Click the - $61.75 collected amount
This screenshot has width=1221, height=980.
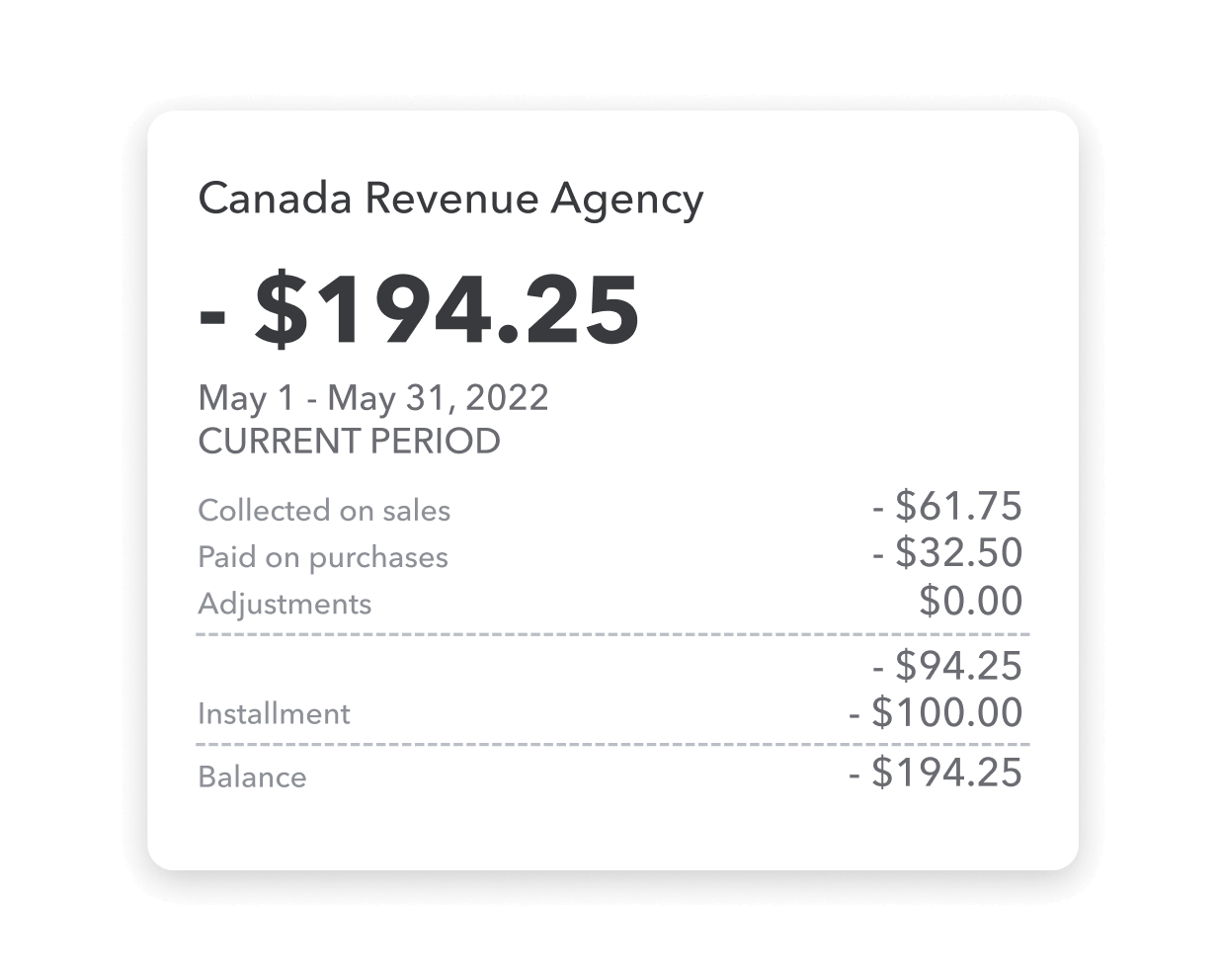947,506
